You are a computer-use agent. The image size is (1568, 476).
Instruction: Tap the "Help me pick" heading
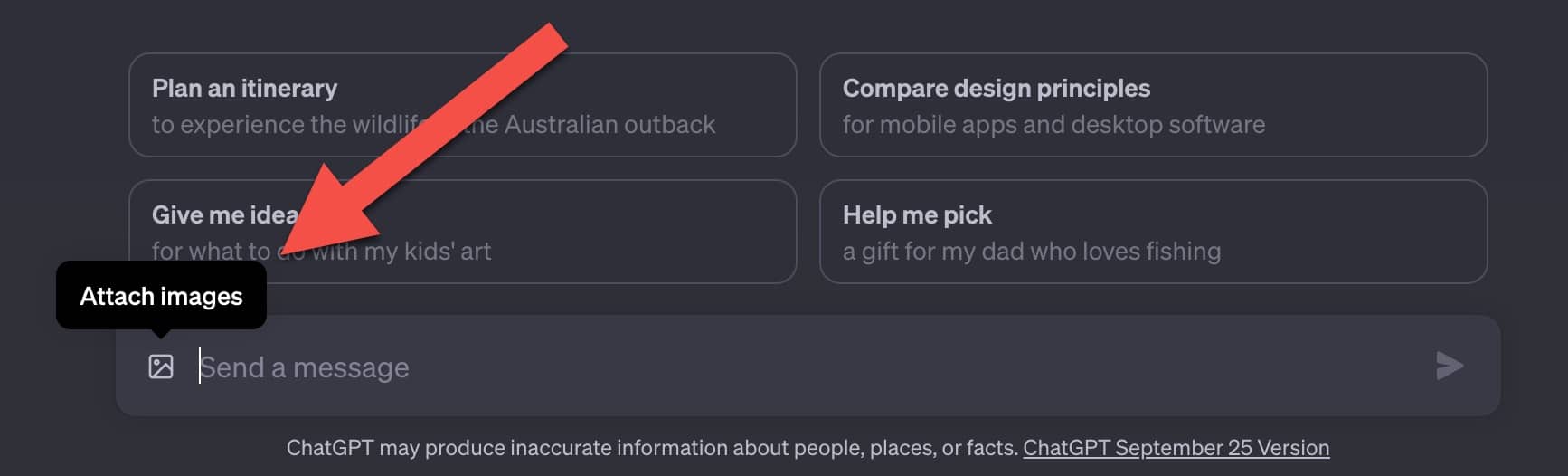[917, 214]
